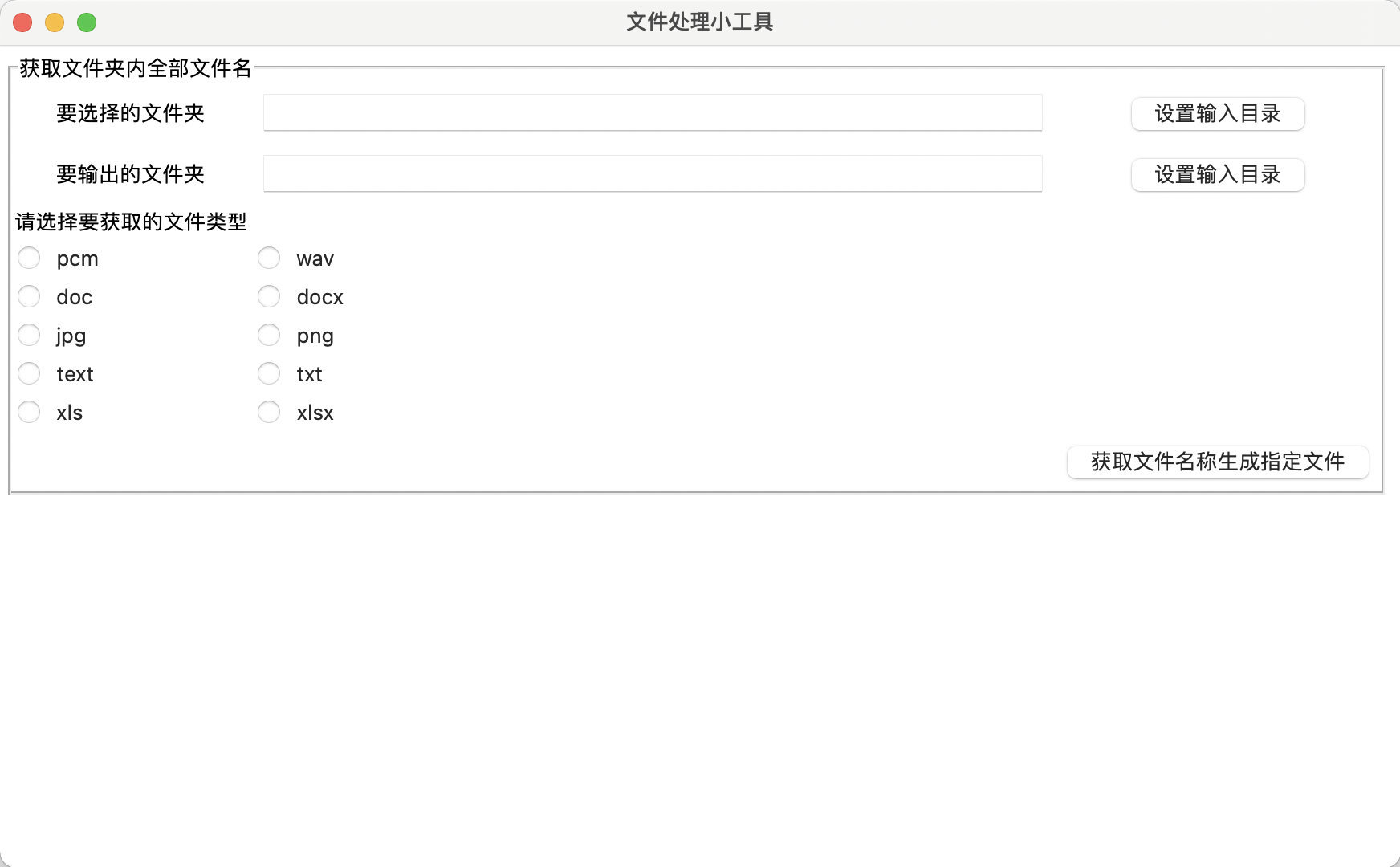Viewport: 1400px width, 867px height.
Task: Choose the docx radio button
Action: pos(269,296)
